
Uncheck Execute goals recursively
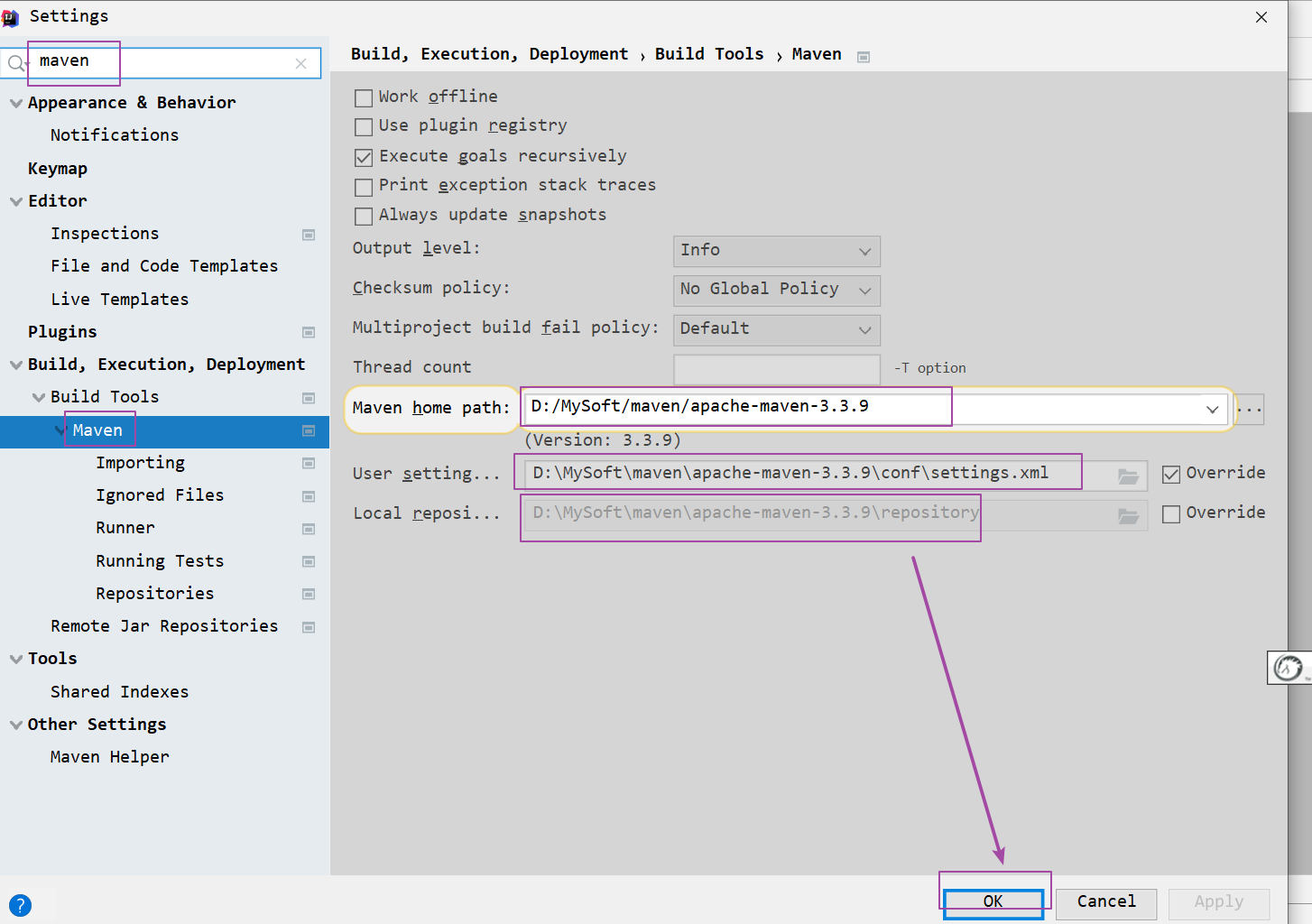(x=364, y=158)
